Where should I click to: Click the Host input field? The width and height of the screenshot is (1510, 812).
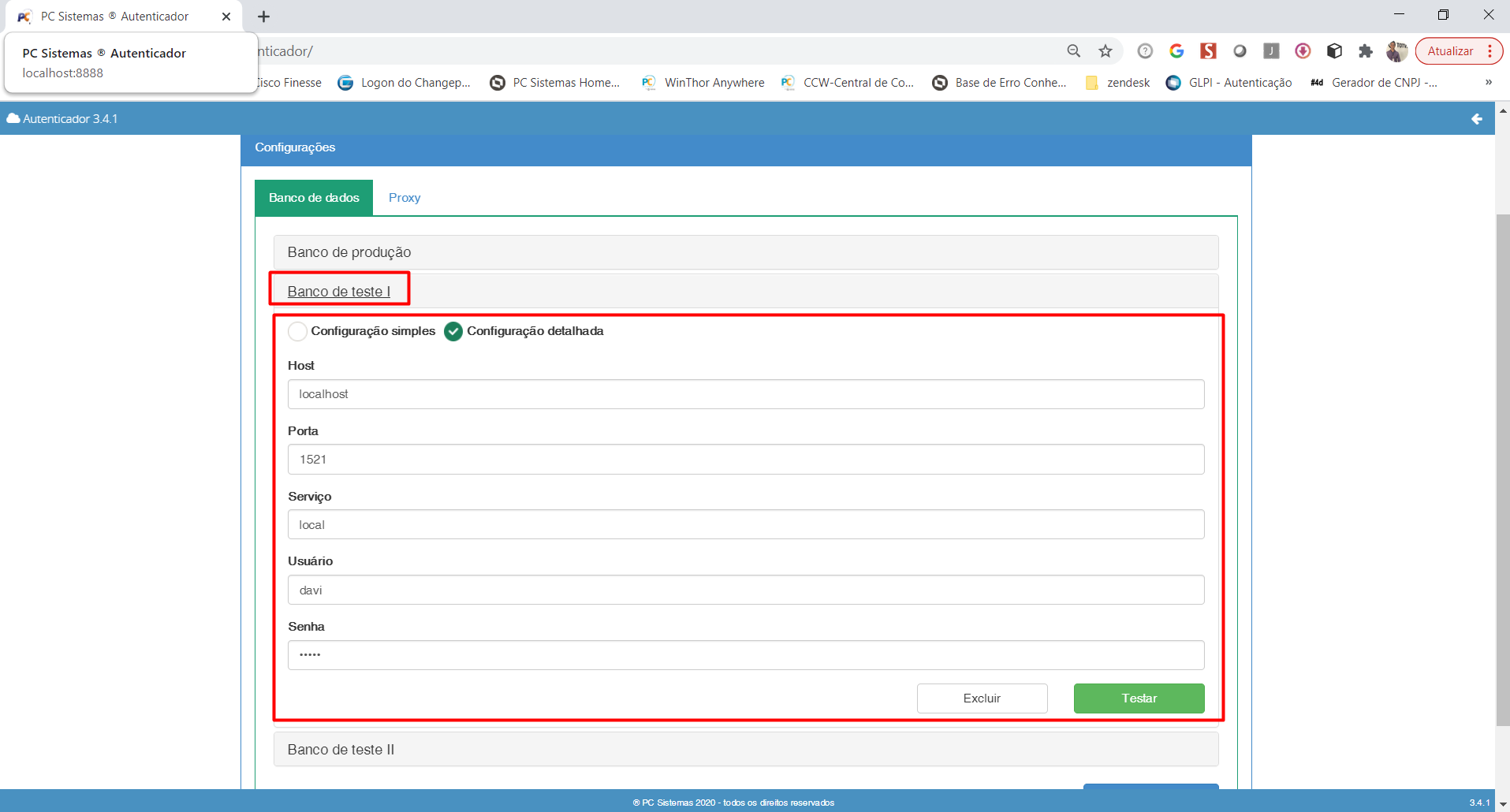click(x=746, y=394)
